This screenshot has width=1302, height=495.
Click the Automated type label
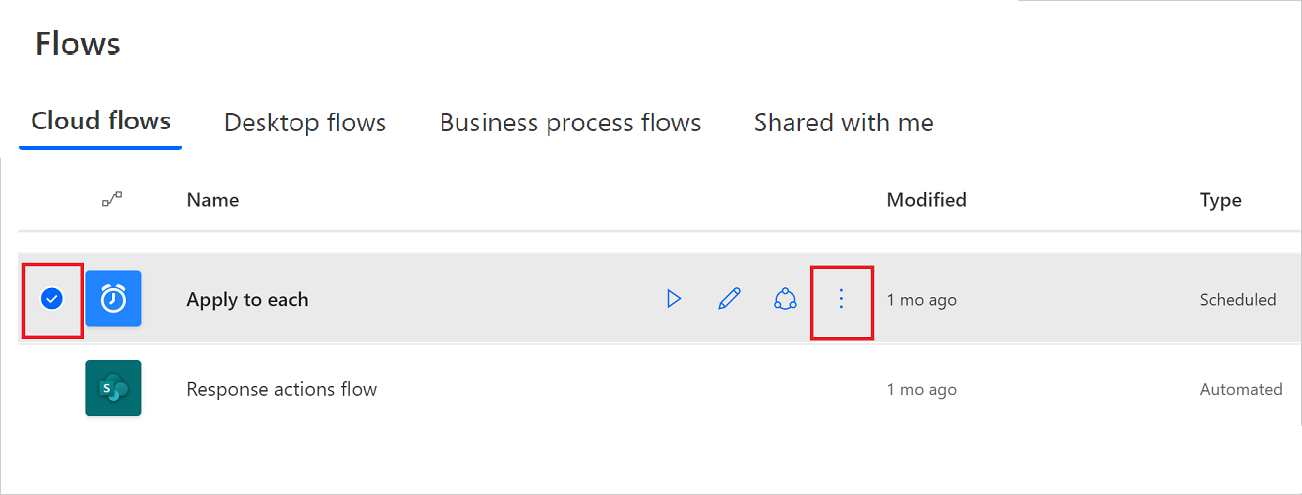tap(1241, 389)
